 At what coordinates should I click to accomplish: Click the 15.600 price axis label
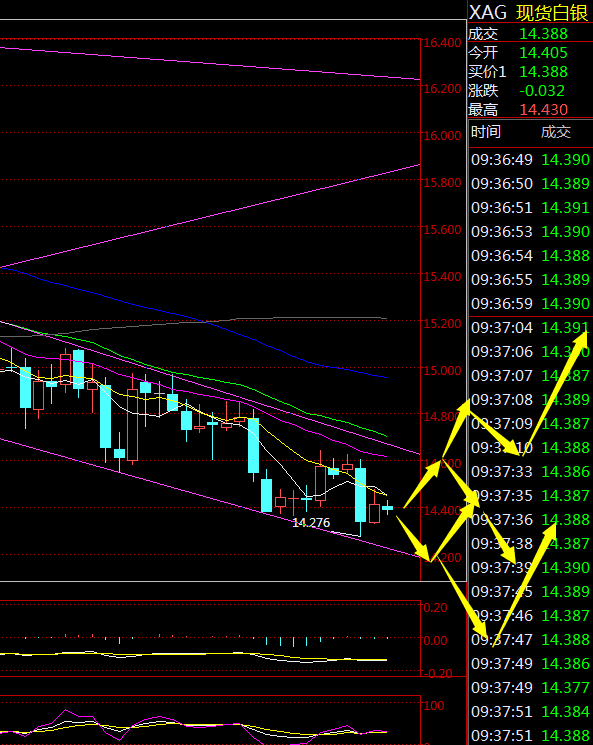[442, 229]
